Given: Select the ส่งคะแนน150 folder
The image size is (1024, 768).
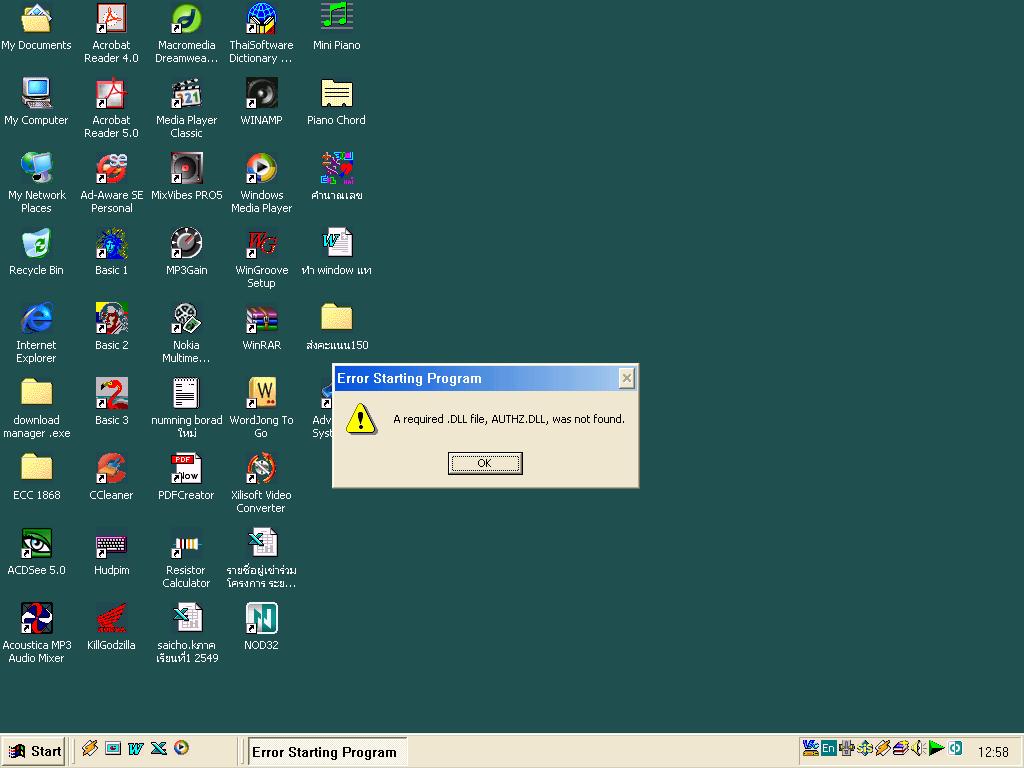Looking at the screenshot, I should [x=337, y=327].
